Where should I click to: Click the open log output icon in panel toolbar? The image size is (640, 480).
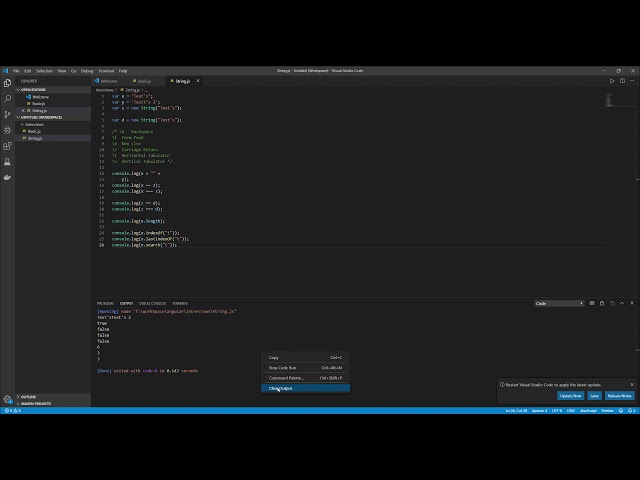[x=612, y=303]
